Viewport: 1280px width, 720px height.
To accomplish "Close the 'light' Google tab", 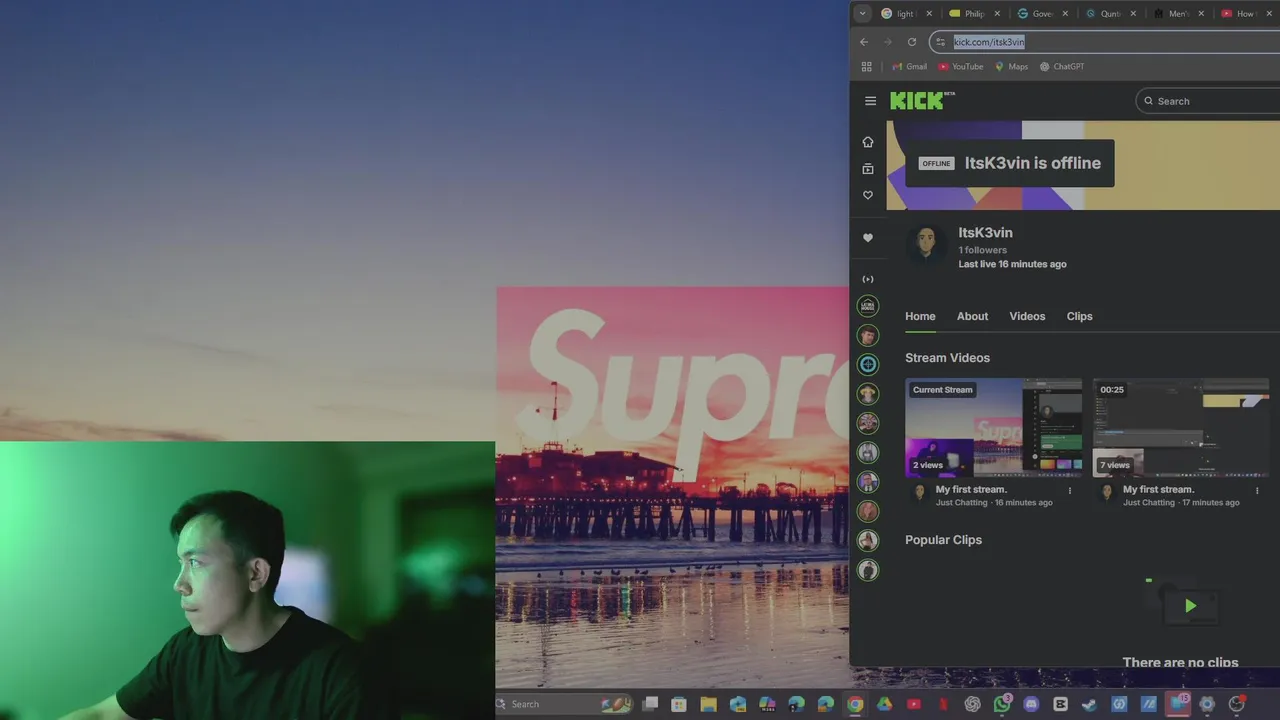I will [929, 14].
